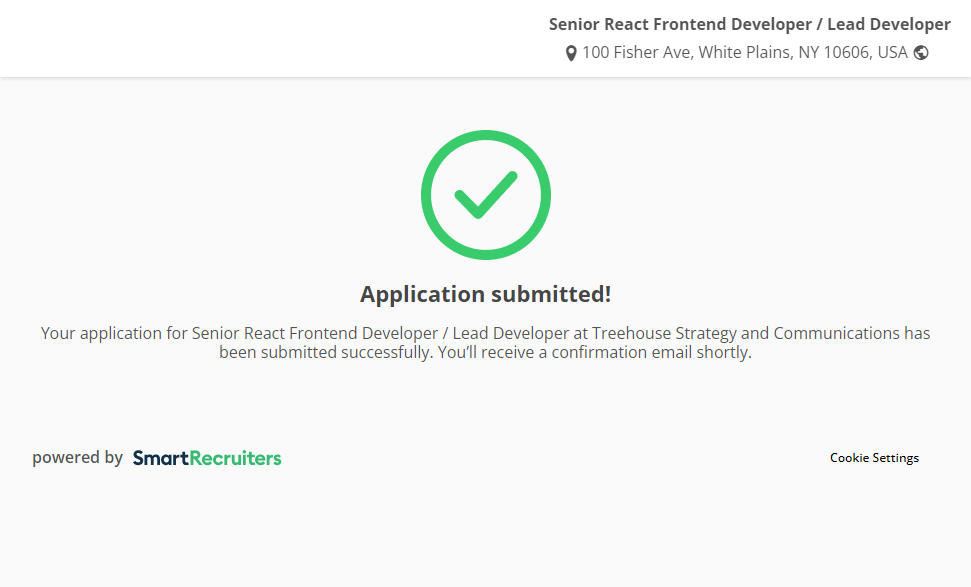This screenshot has width=971, height=587.
Task: Open the SmartRecruiters logo link
Action: pos(207,458)
